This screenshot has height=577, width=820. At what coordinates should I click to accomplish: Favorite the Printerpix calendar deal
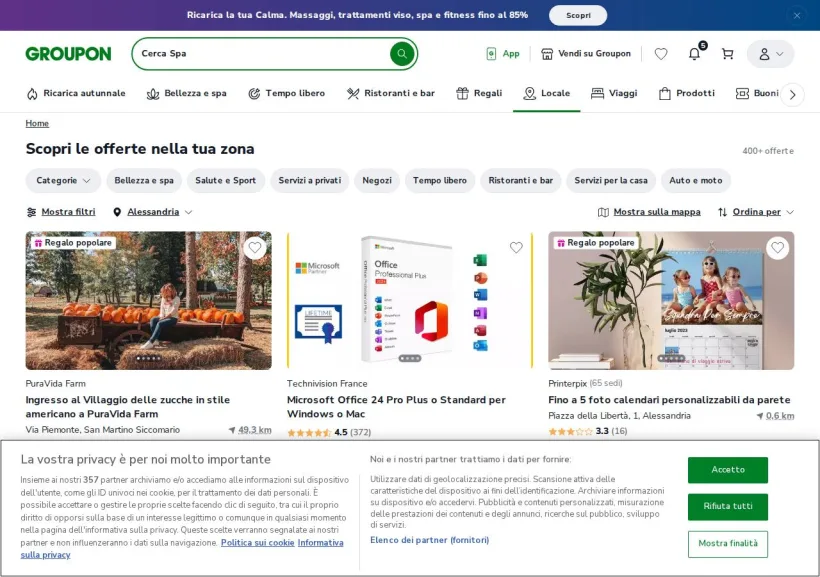click(x=778, y=247)
